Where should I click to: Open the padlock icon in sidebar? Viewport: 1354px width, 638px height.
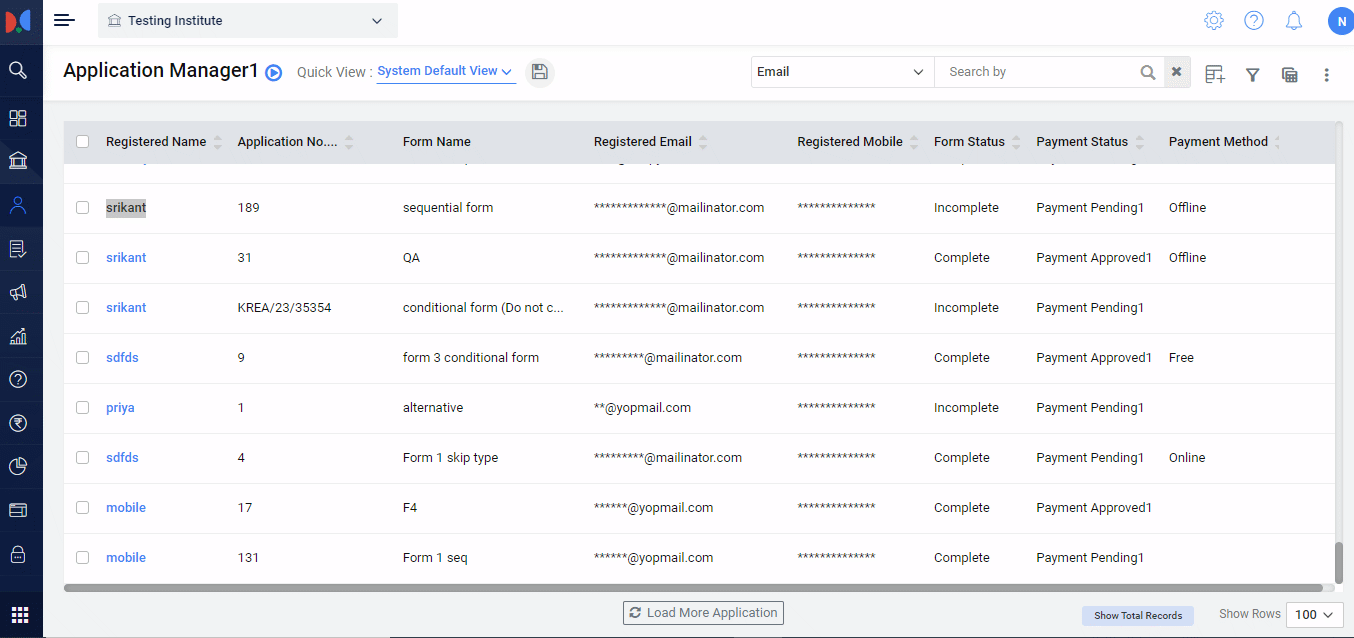tap(18, 553)
